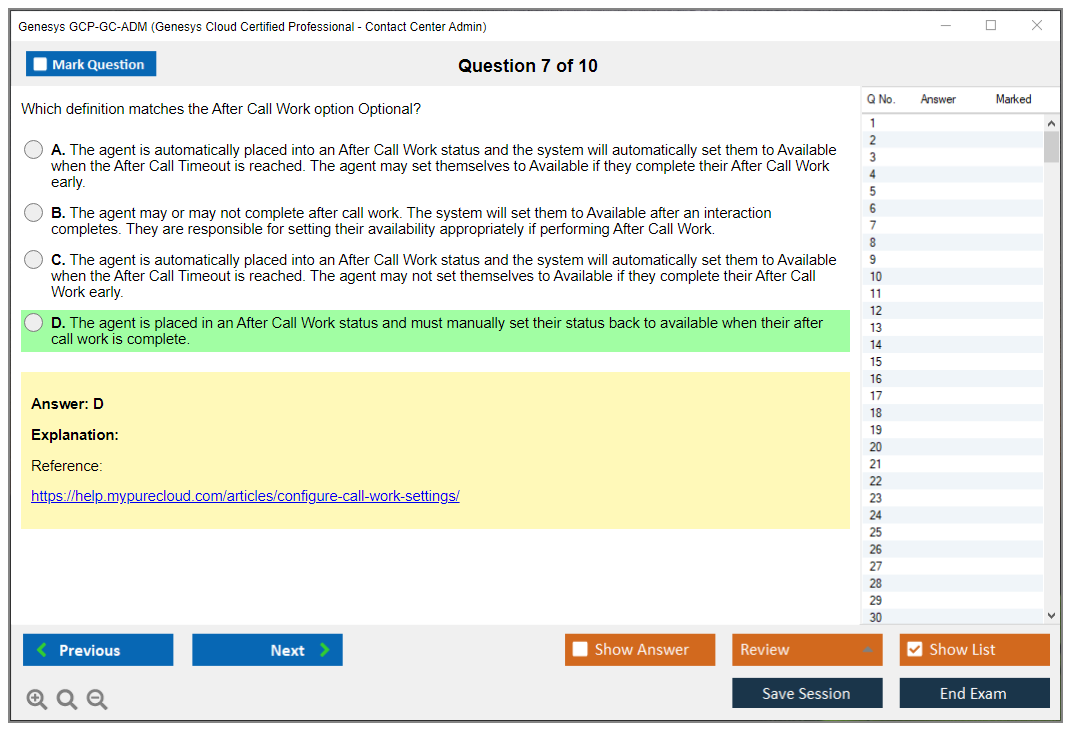Choose answer option B radio button

(34, 213)
